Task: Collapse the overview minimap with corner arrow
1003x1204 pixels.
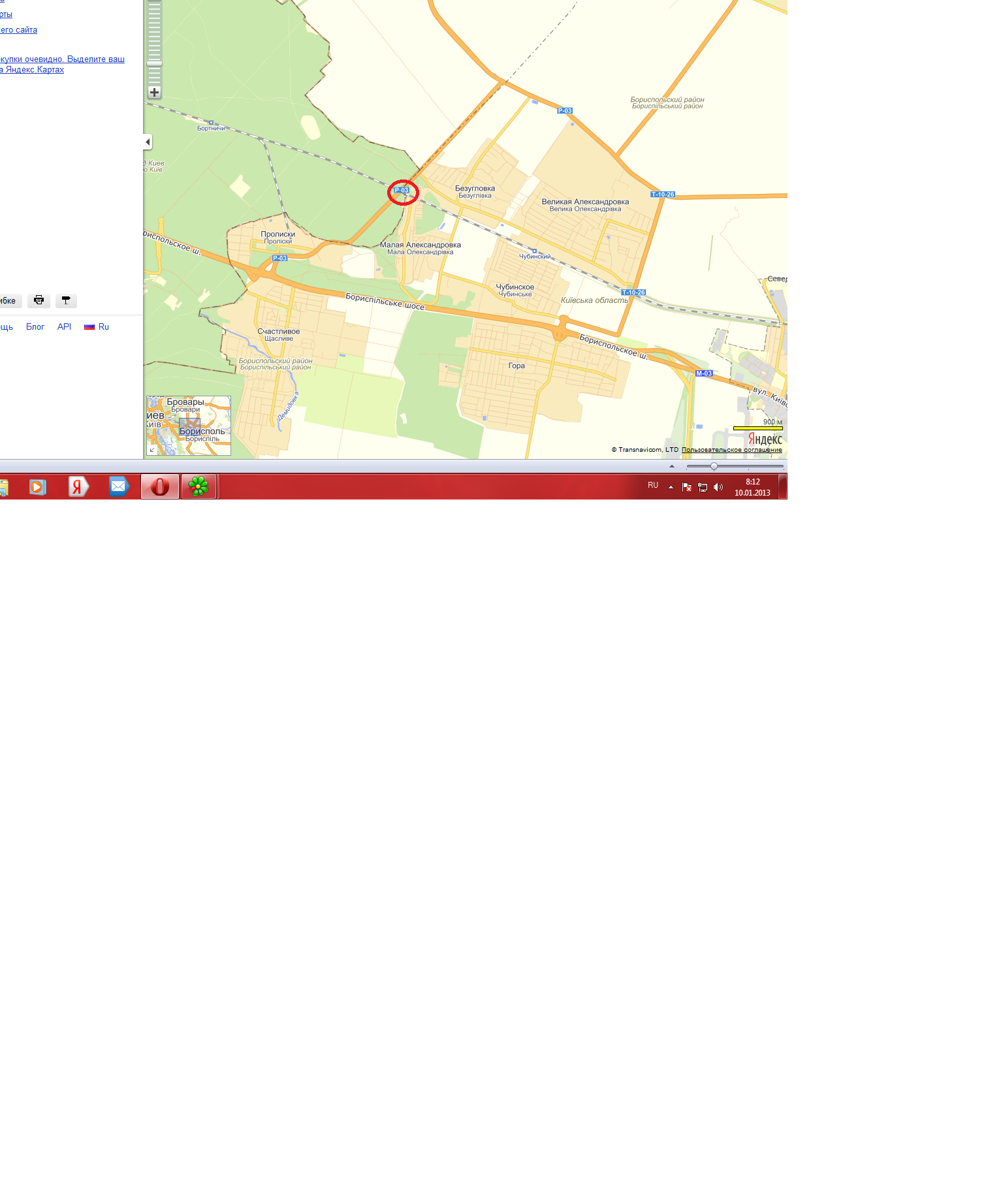Action: click(152, 449)
